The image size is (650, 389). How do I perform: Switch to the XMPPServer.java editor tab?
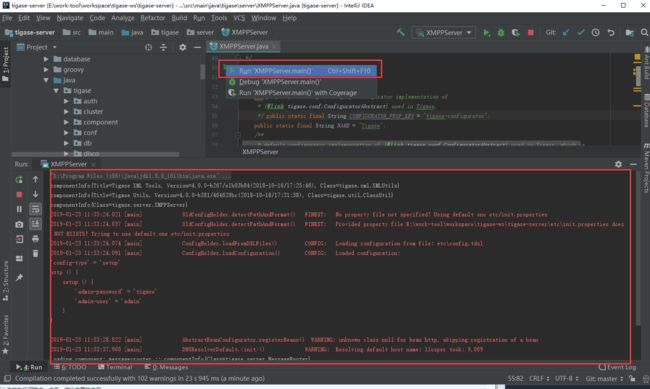click(243, 46)
